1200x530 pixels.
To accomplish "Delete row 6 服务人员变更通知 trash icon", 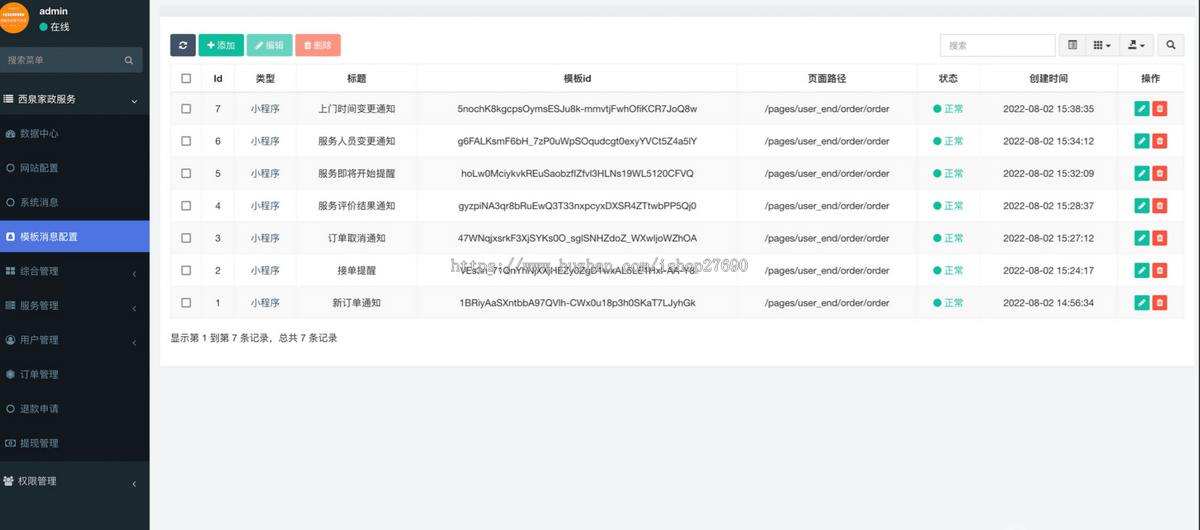I will pyautogui.click(x=1160, y=141).
